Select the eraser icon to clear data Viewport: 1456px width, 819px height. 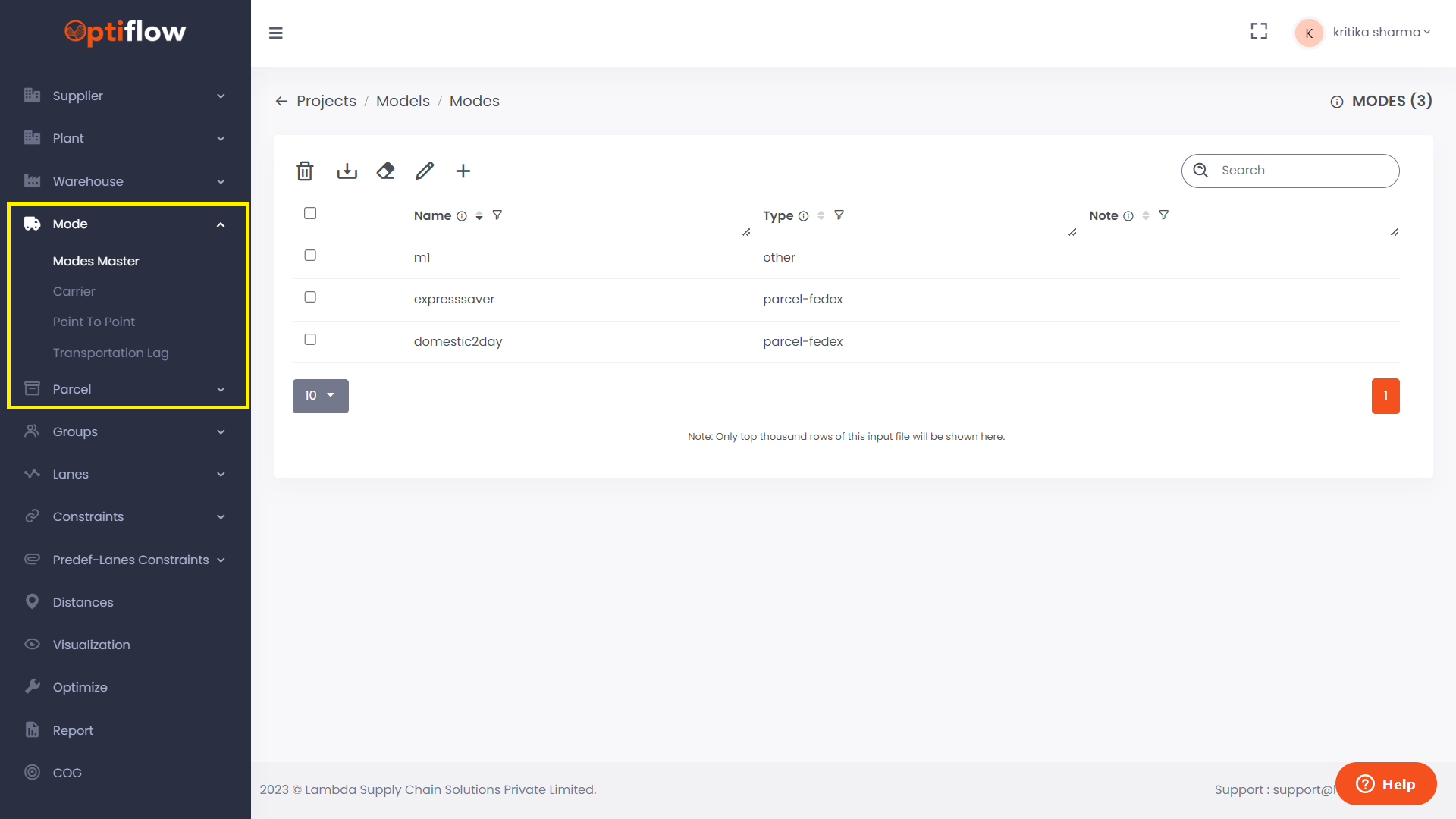coord(385,171)
